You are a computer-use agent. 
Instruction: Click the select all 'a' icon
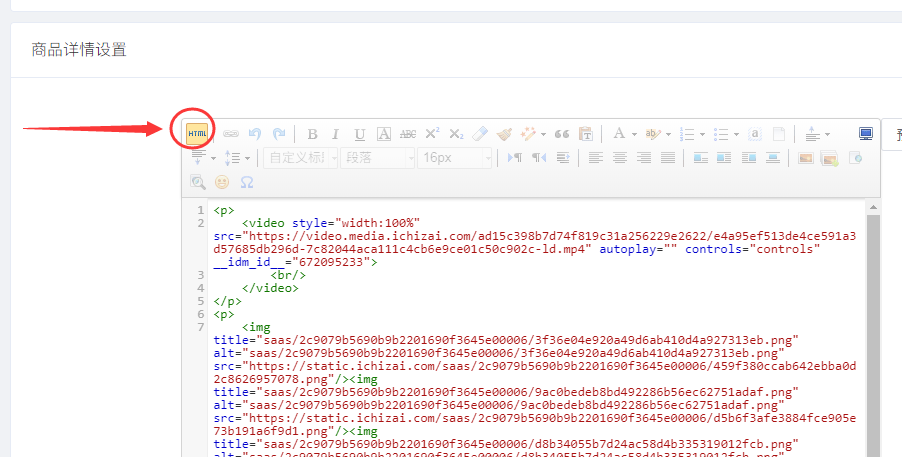(x=754, y=134)
